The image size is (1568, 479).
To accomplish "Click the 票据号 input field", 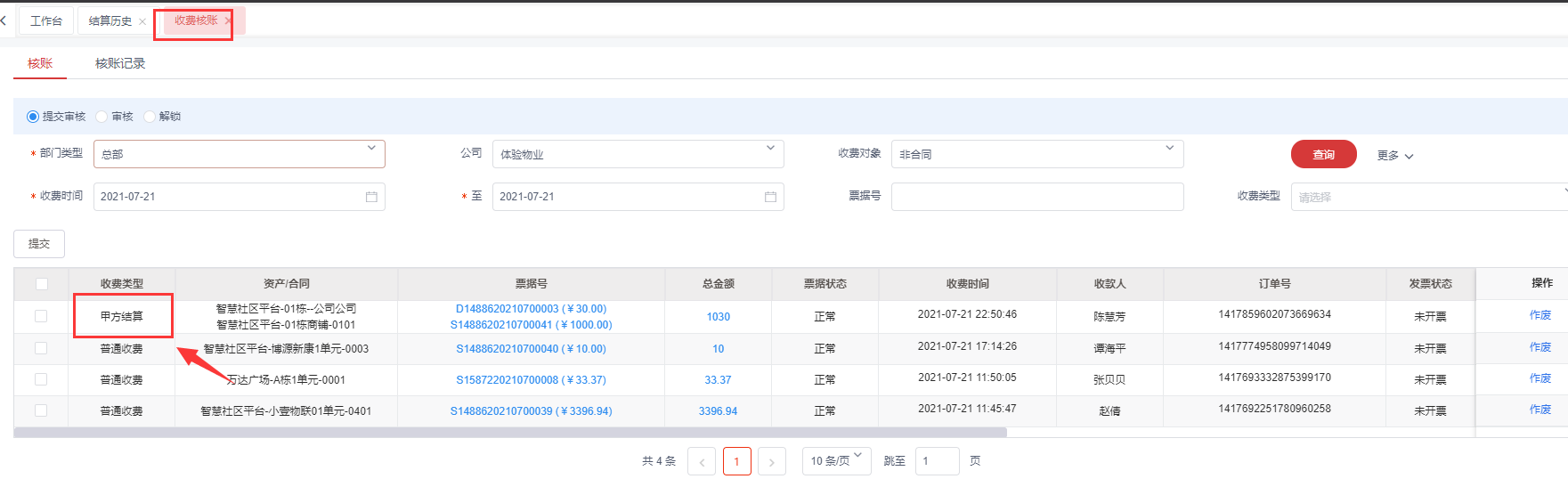I will tap(1036, 197).
